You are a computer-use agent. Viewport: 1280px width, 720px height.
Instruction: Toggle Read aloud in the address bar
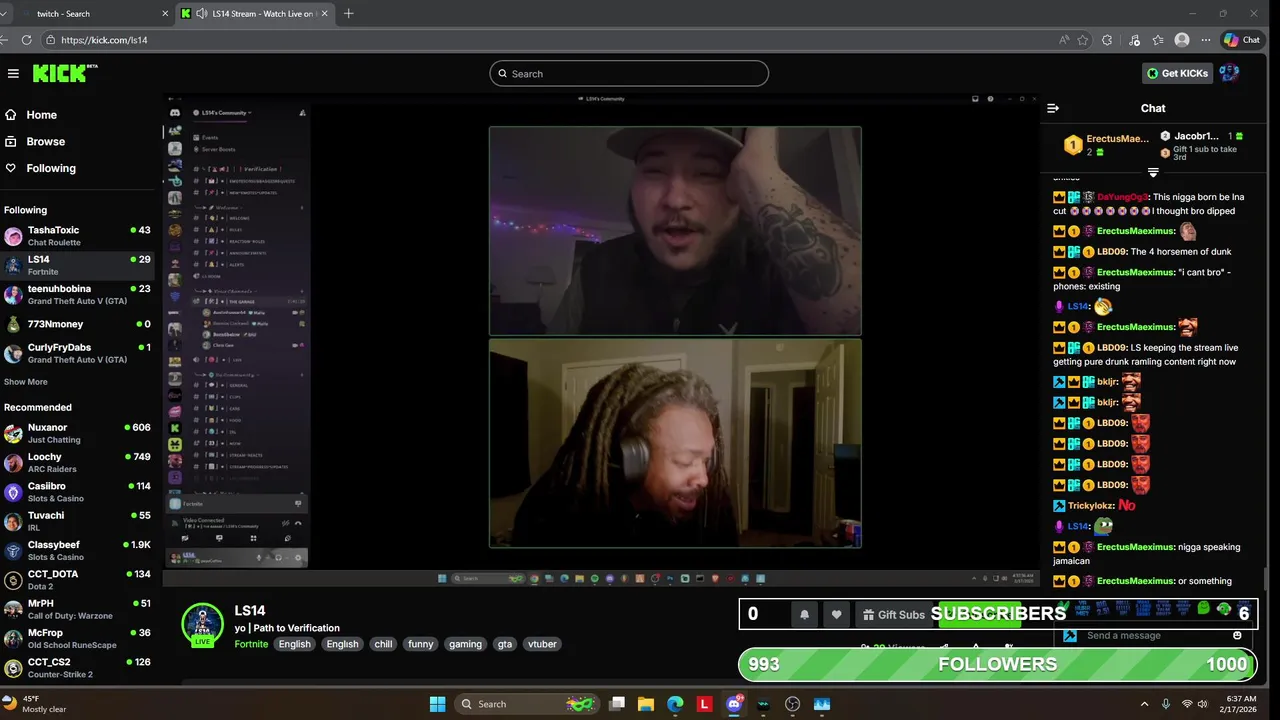point(1064,40)
